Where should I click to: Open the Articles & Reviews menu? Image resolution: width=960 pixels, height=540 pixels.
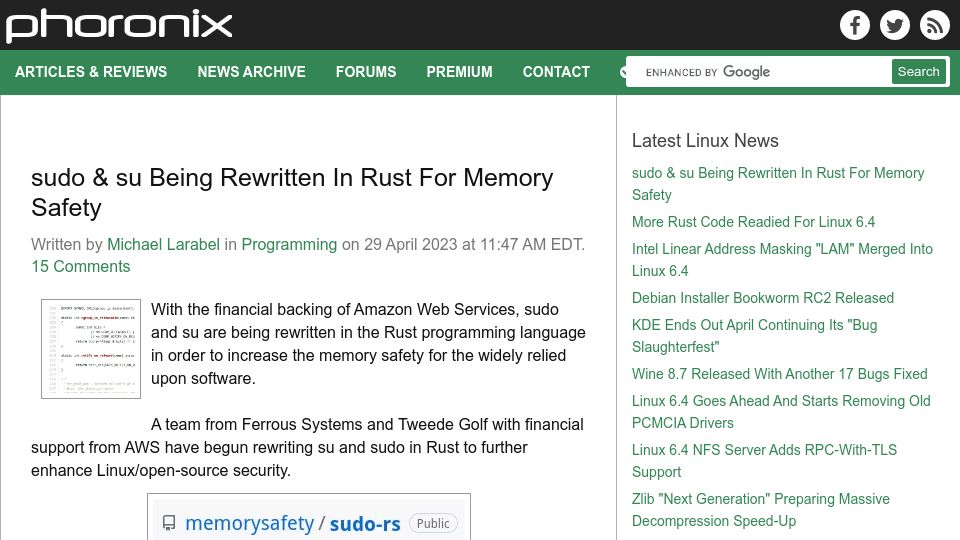pyautogui.click(x=91, y=72)
